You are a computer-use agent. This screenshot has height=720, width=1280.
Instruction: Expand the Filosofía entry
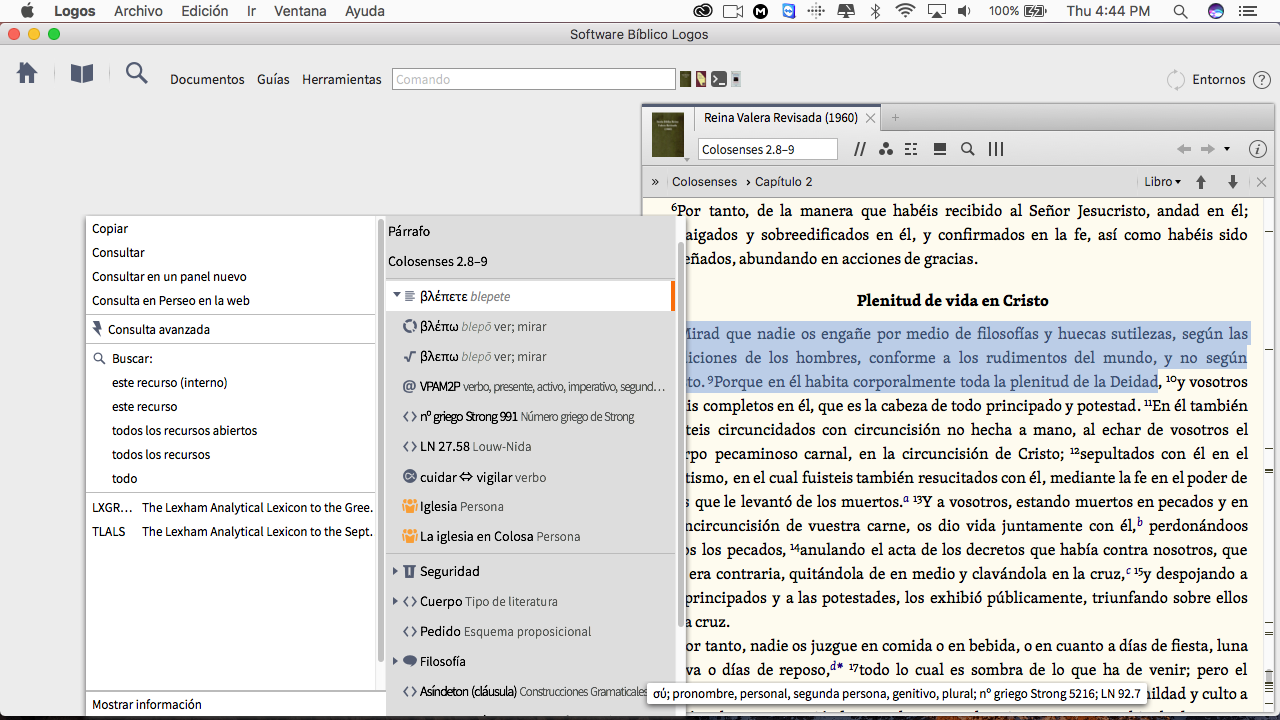[396, 662]
